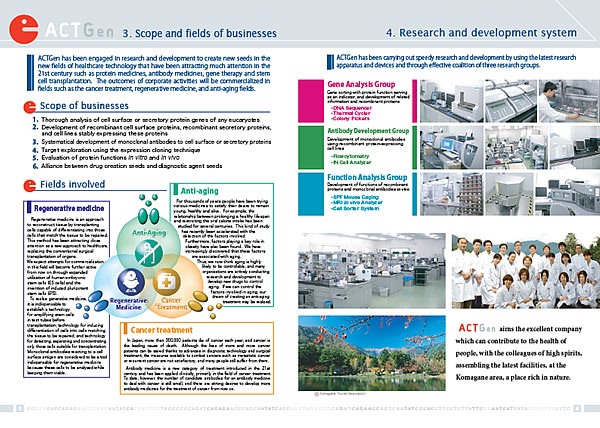Click the ACTGen wordmark in the header

tap(79, 30)
